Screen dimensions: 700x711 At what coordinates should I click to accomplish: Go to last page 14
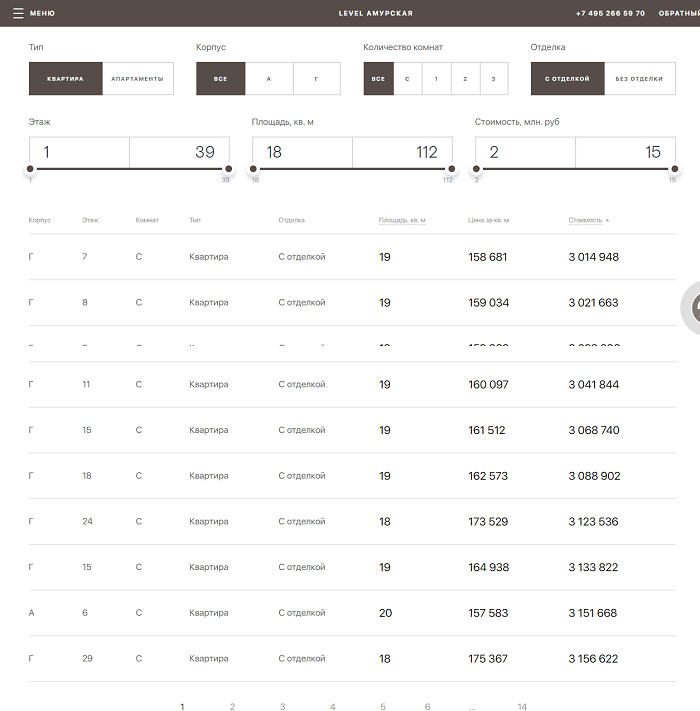(522, 706)
